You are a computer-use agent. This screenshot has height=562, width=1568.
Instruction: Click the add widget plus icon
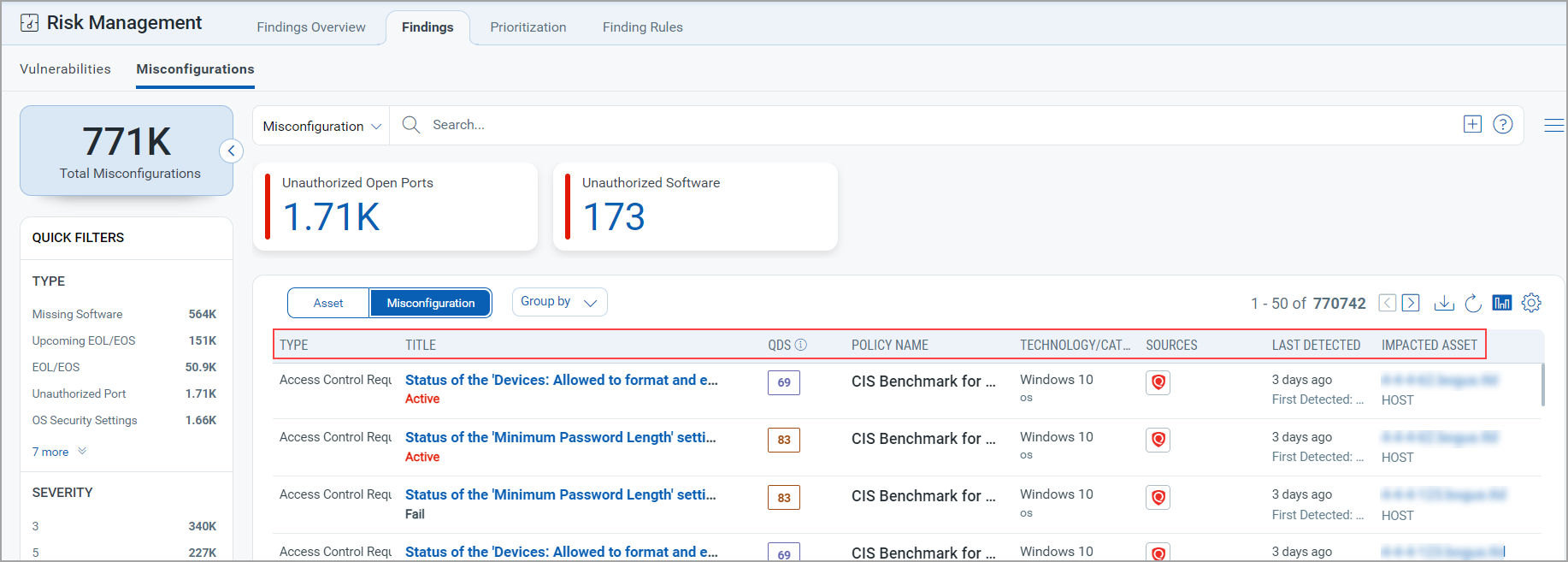pos(1472,124)
